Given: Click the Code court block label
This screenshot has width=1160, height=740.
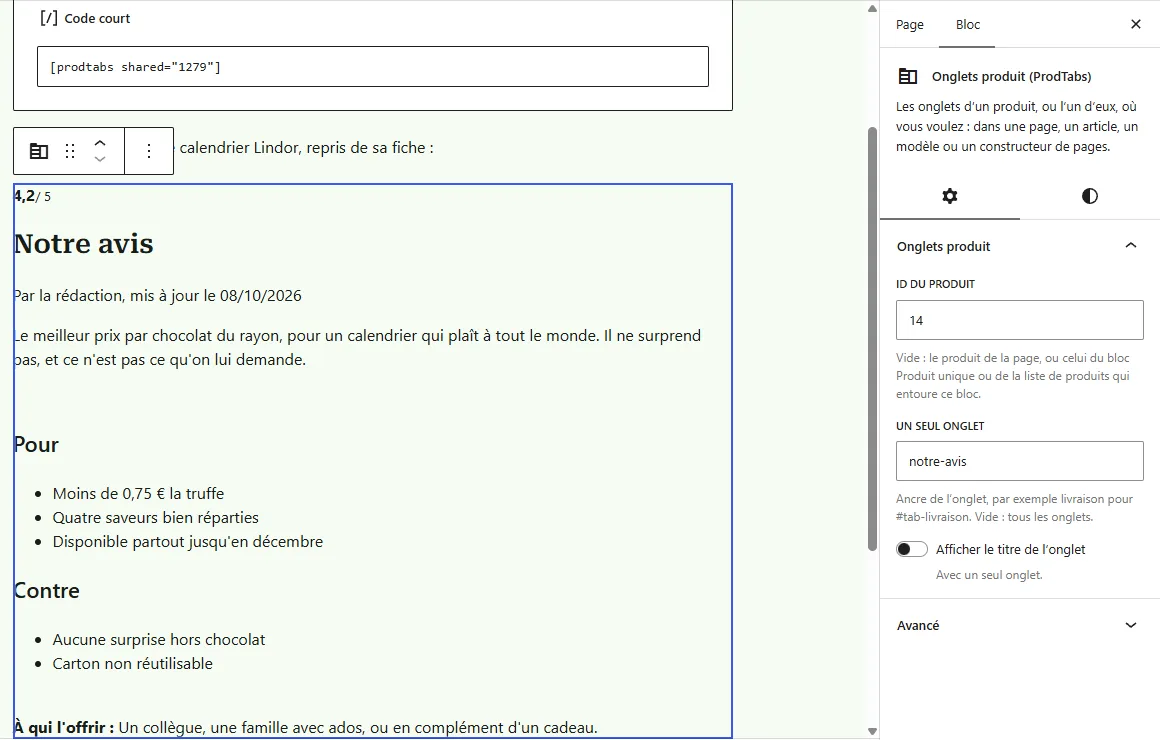Looking at the screenshot, I should pyautogui.click(x=97, y=18).
